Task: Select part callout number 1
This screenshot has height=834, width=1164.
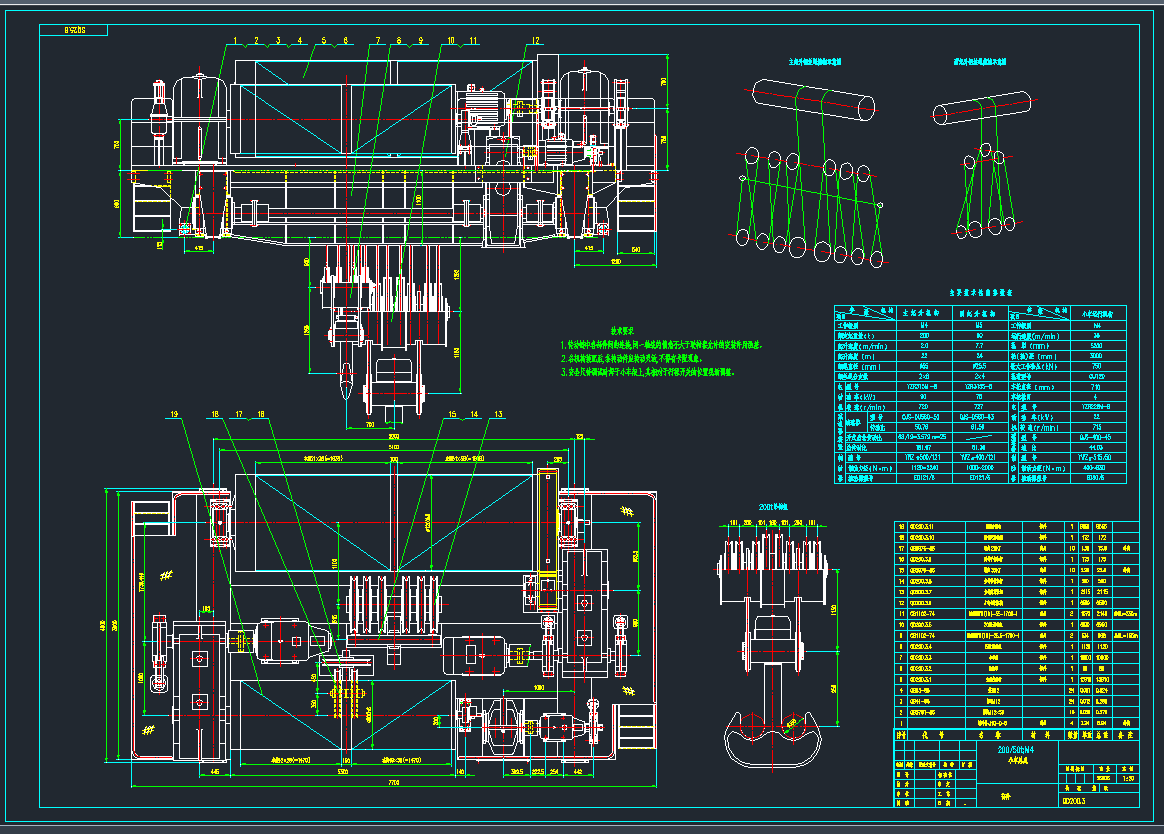Action: pyautogui.click(x=235, y=41)
